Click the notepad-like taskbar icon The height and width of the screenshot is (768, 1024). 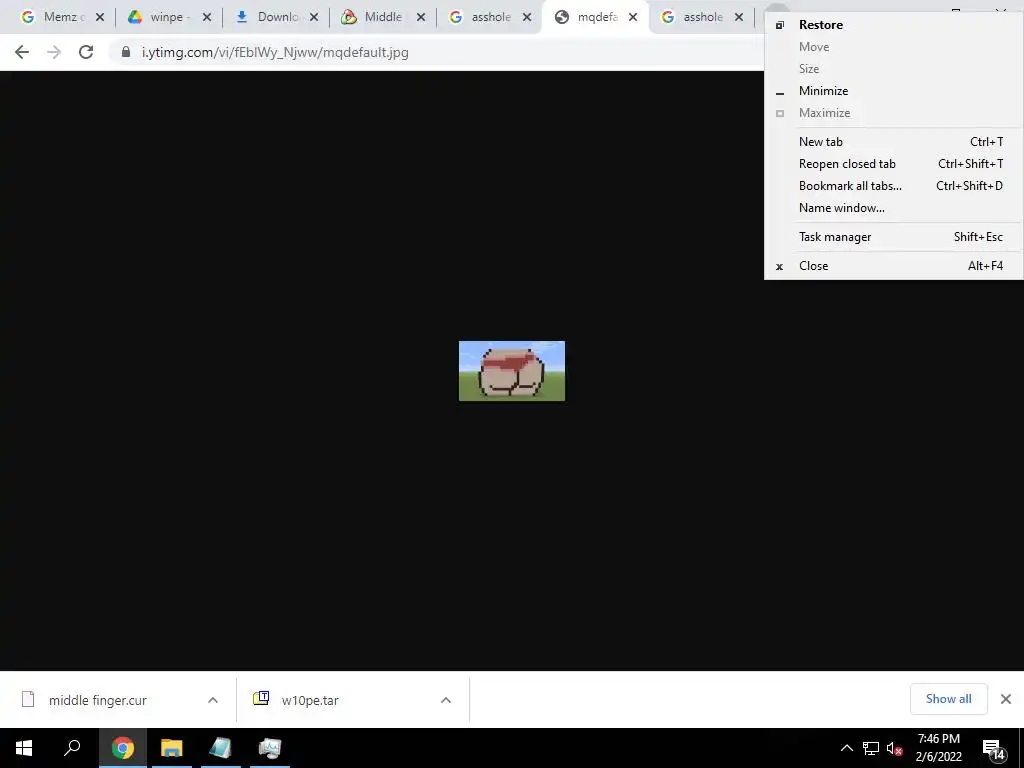tap(220, 748)
